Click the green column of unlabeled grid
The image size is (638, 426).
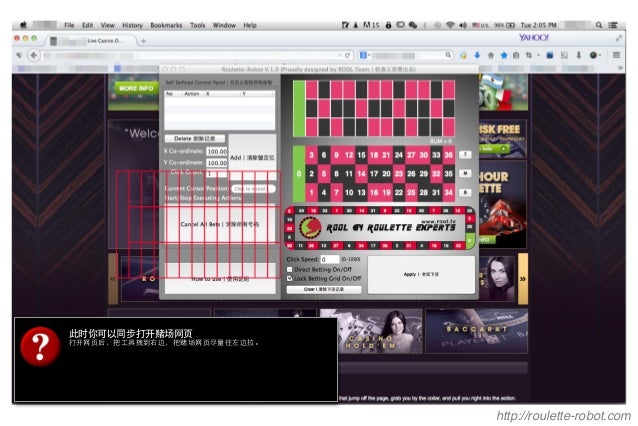(x=299, y=108)
